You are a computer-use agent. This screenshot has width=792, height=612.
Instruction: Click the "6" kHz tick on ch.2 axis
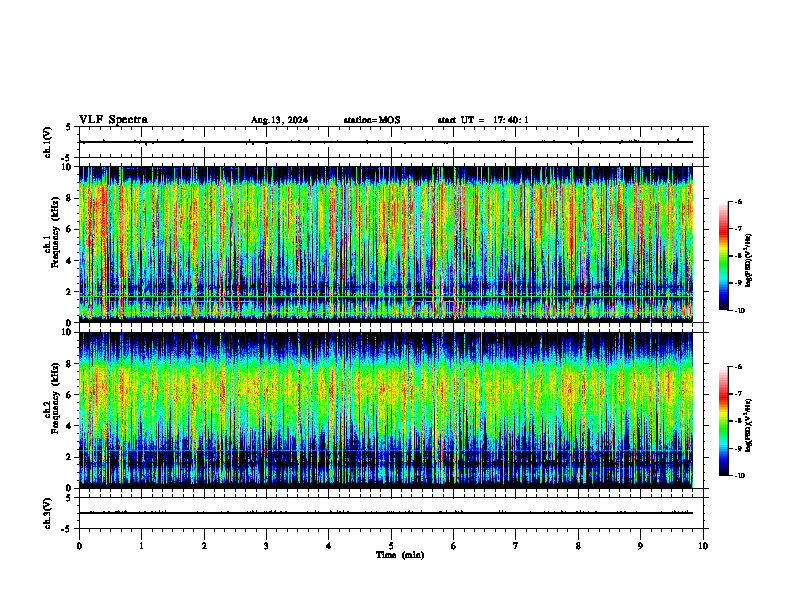70,395
